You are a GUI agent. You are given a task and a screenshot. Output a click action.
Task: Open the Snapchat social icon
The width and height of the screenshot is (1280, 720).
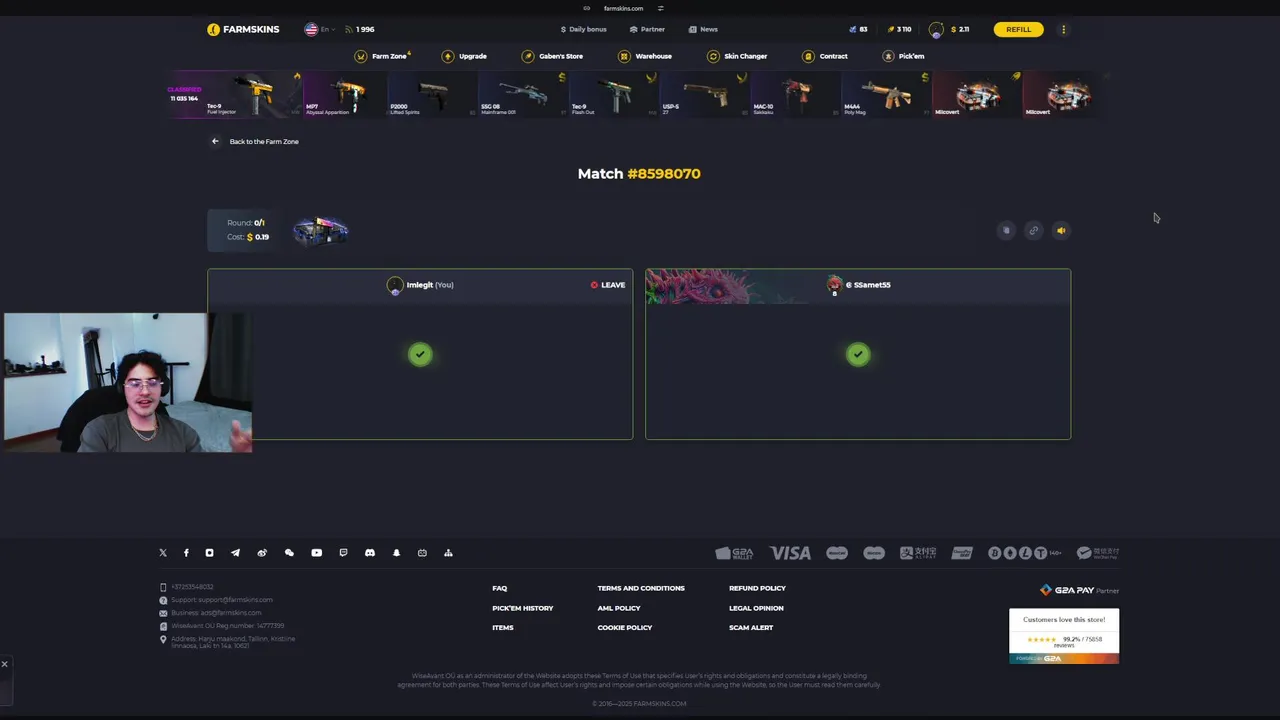[x=396, y=552]
